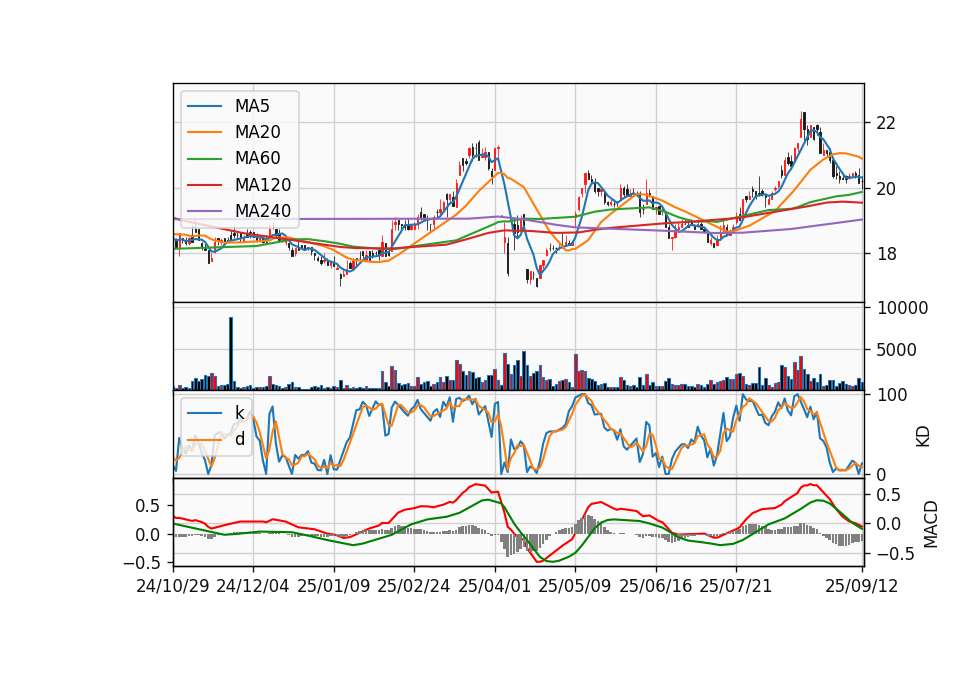Click the 25/02/24 date tick label
Image resolution: width=960 pixels, height=690 pixels.
coord(414,586)
